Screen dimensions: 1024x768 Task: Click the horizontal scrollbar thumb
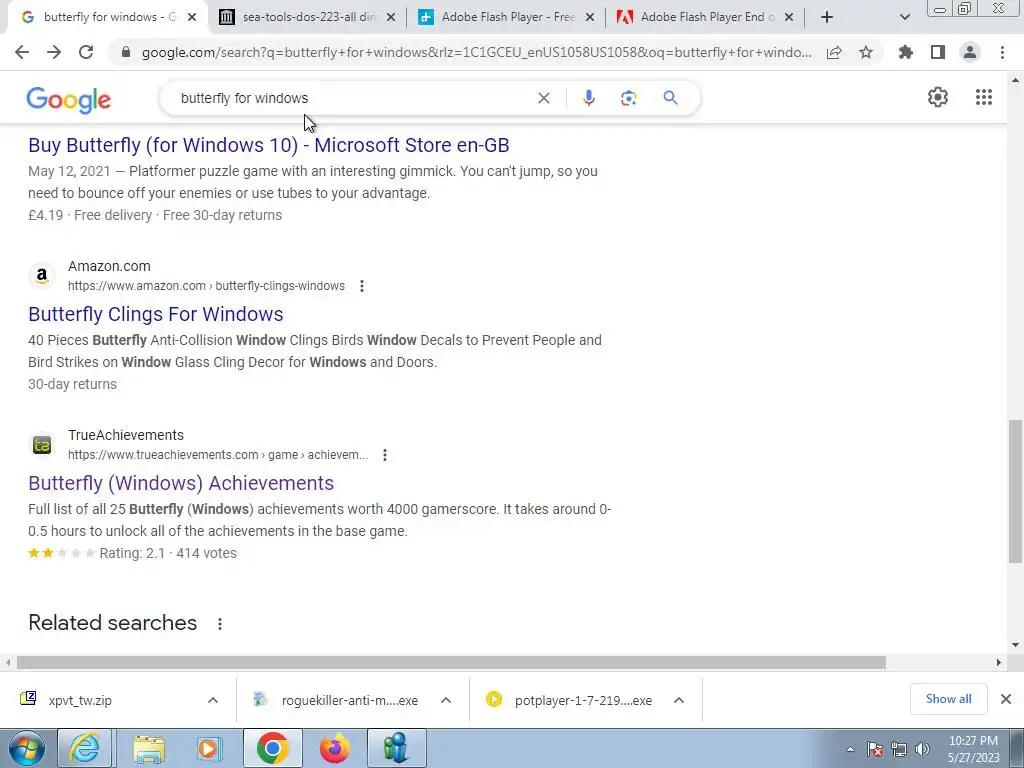click(451, 662)
